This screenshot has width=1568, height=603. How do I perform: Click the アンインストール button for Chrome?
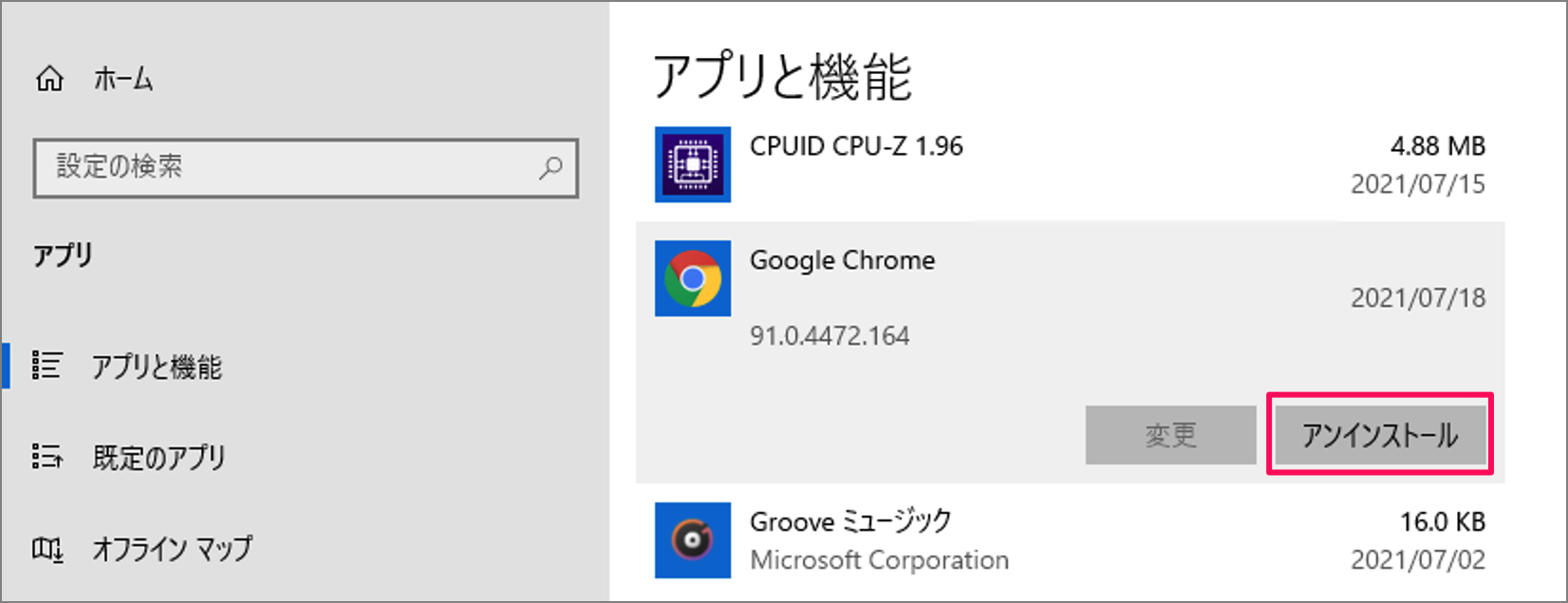1379,435
